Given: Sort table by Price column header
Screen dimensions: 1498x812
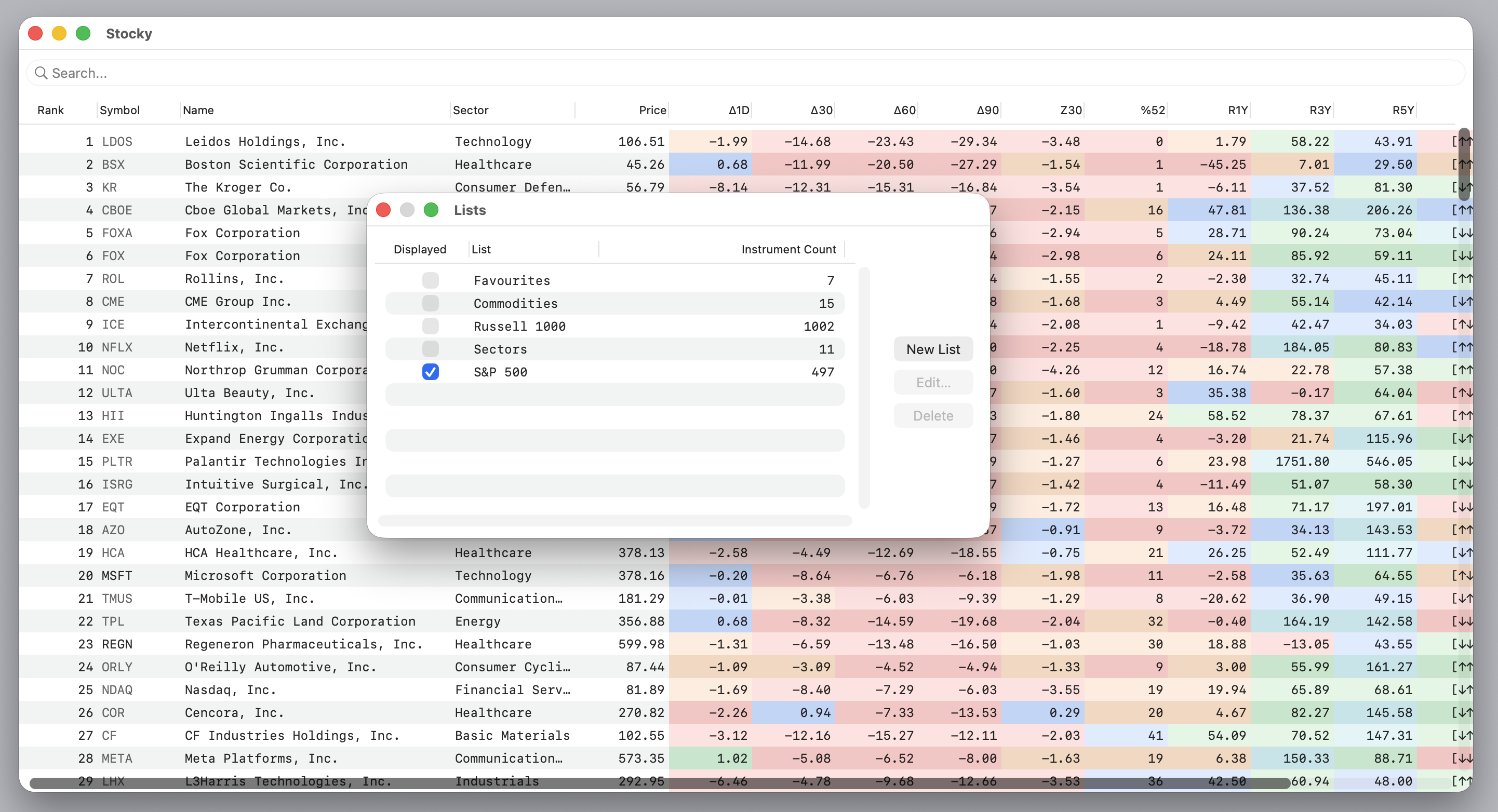Looking at the screenshot, I should (652, 110).
